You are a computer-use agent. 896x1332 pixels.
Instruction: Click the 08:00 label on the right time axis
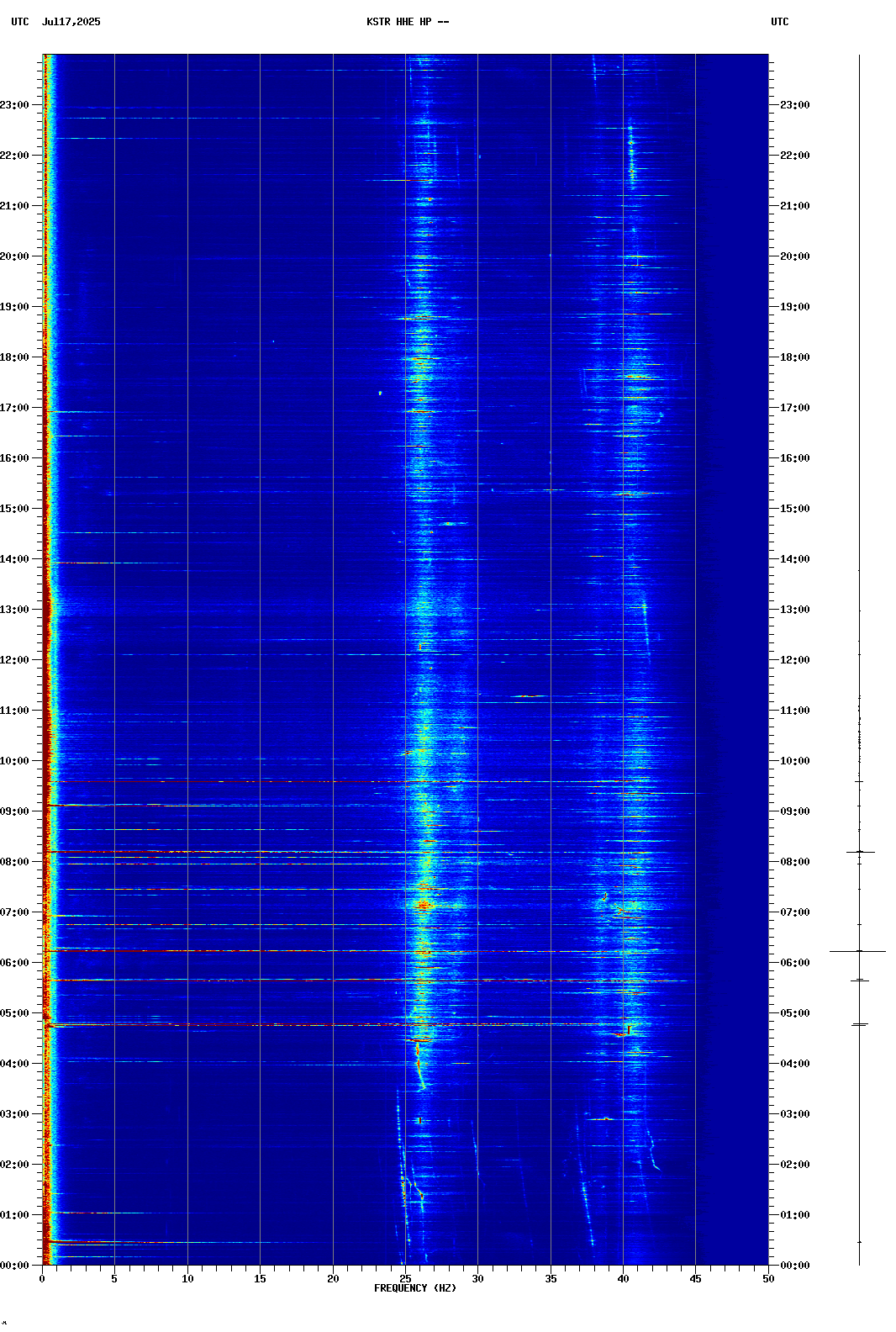(x=795, y=862)
